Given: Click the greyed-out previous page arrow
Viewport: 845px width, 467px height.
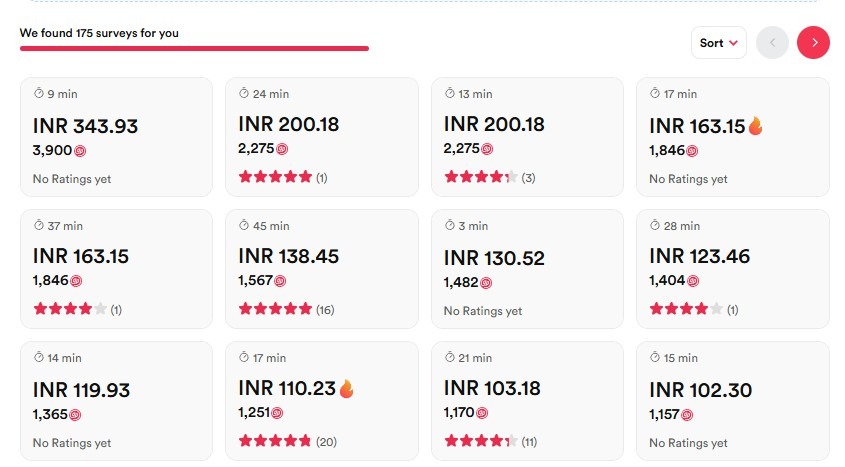Looking at the screenshot, I should coord(772,43).
